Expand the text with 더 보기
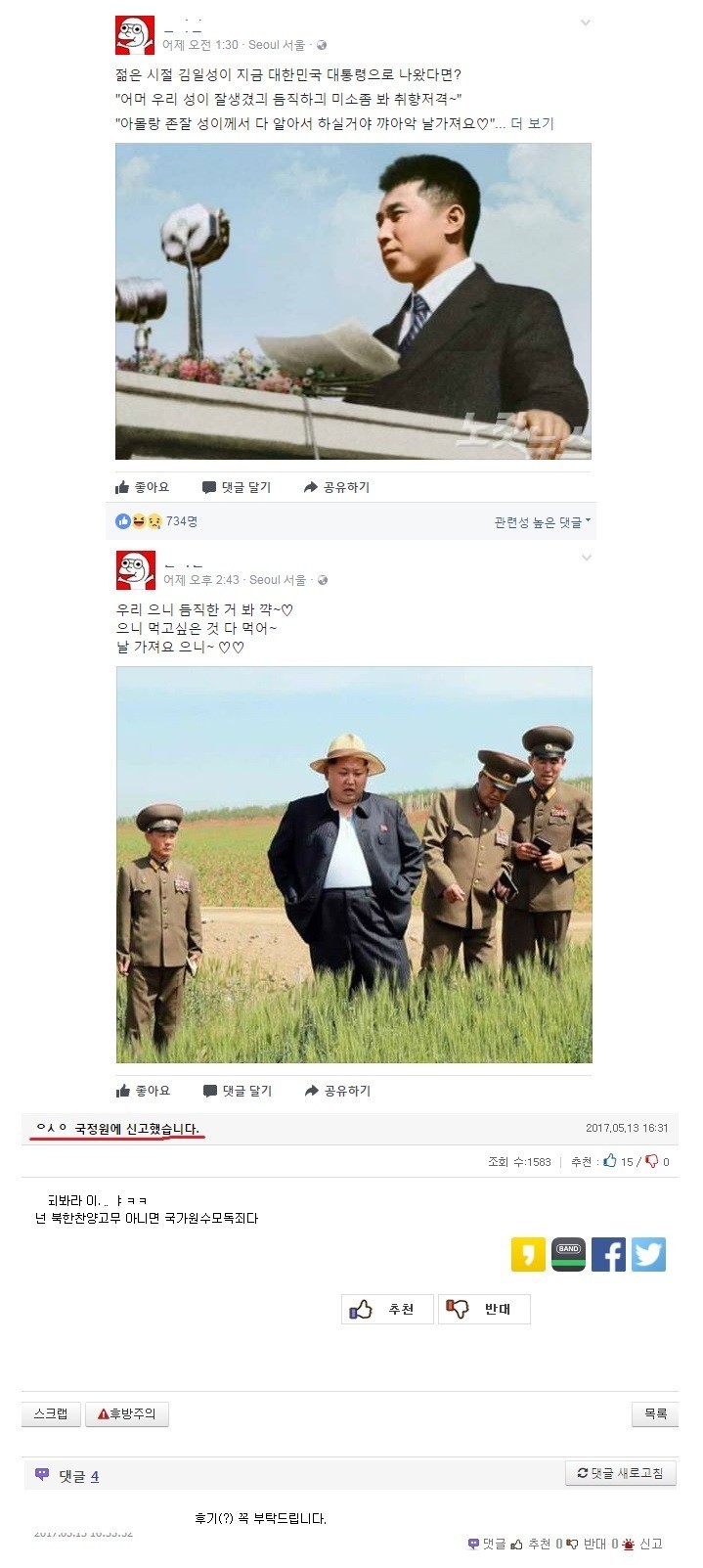 (532, 123)
